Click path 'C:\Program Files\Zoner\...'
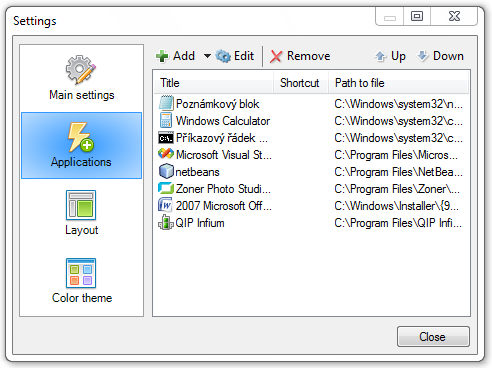The image size is (492, 368). [397, 189]
